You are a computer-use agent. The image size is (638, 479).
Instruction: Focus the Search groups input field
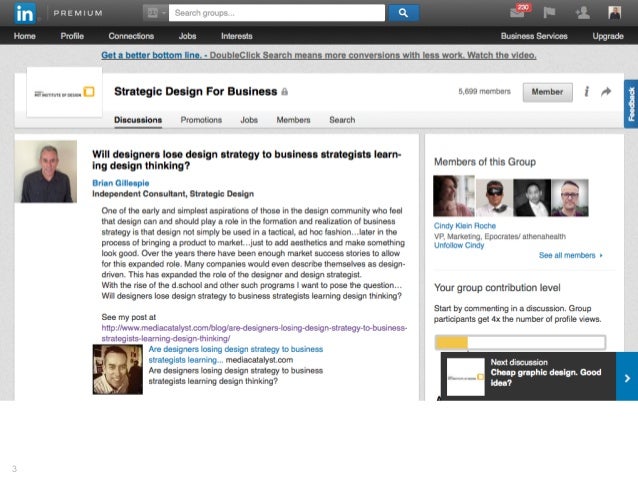click(x=277, y=13)
